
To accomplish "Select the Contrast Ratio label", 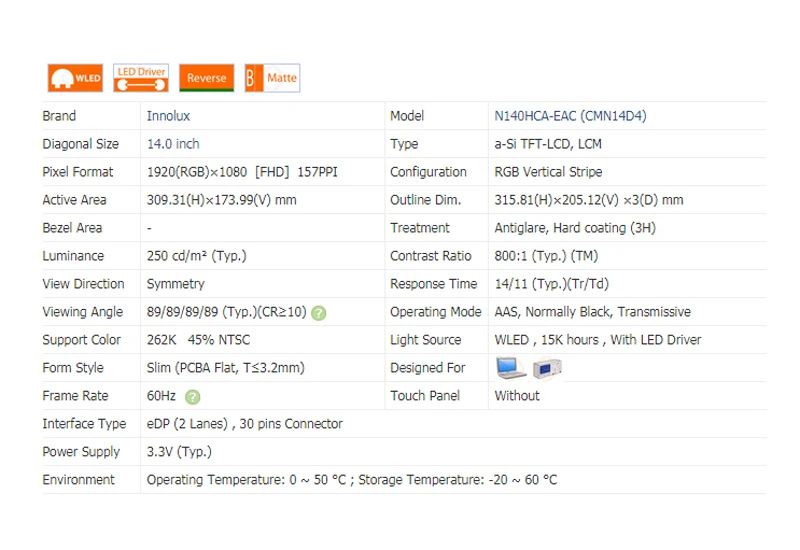I will pyautogui.click(x=431, y=256).
